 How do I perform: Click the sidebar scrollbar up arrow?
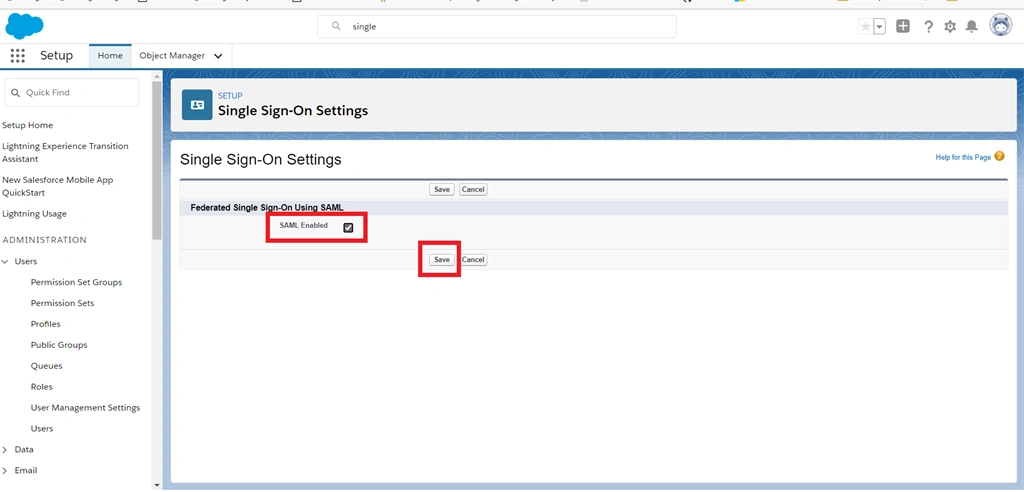157,76
